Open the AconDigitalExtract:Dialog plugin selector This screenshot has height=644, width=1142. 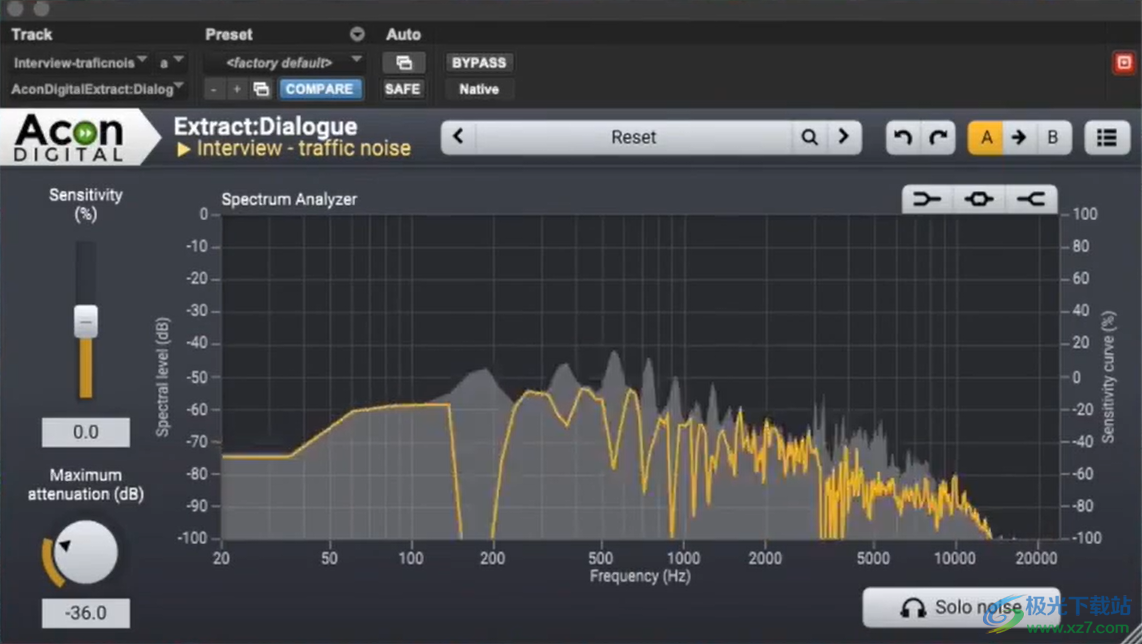pos(97,89)
